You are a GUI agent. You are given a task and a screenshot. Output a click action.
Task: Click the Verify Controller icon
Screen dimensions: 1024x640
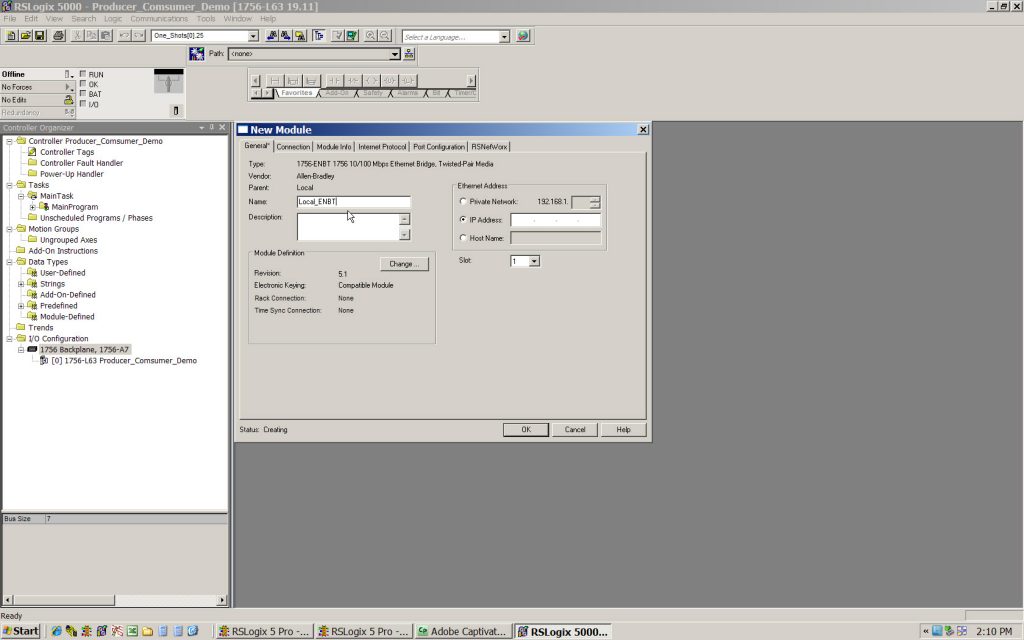pos(352,36)
